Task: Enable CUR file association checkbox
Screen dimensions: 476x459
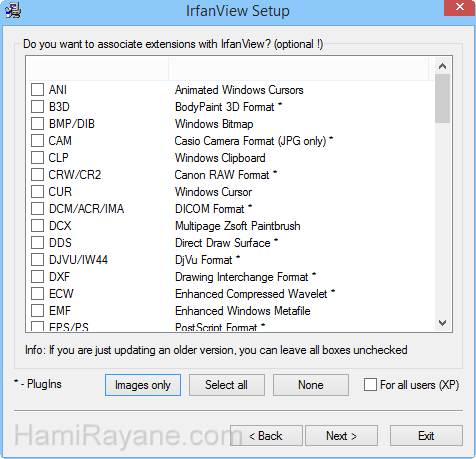Action: [37, 192]
